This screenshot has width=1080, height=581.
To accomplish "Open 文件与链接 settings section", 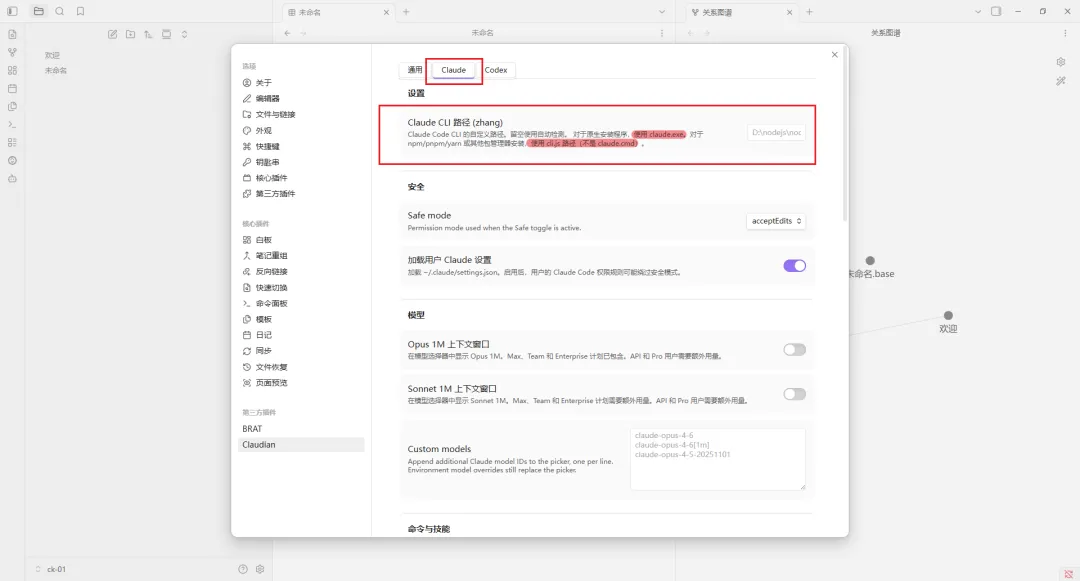I will click(300, 114).
